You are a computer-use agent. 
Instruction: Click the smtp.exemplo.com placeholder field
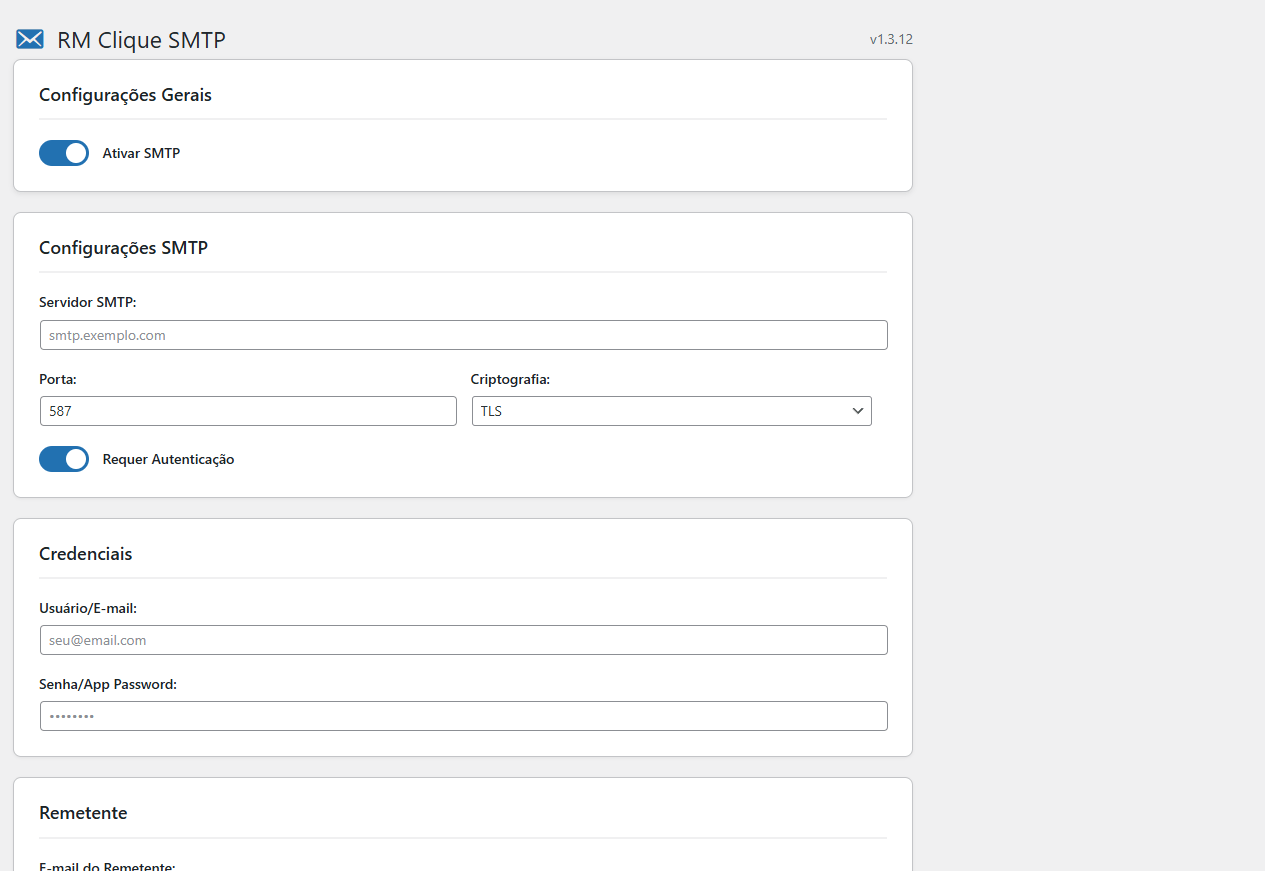pos(463,334)
